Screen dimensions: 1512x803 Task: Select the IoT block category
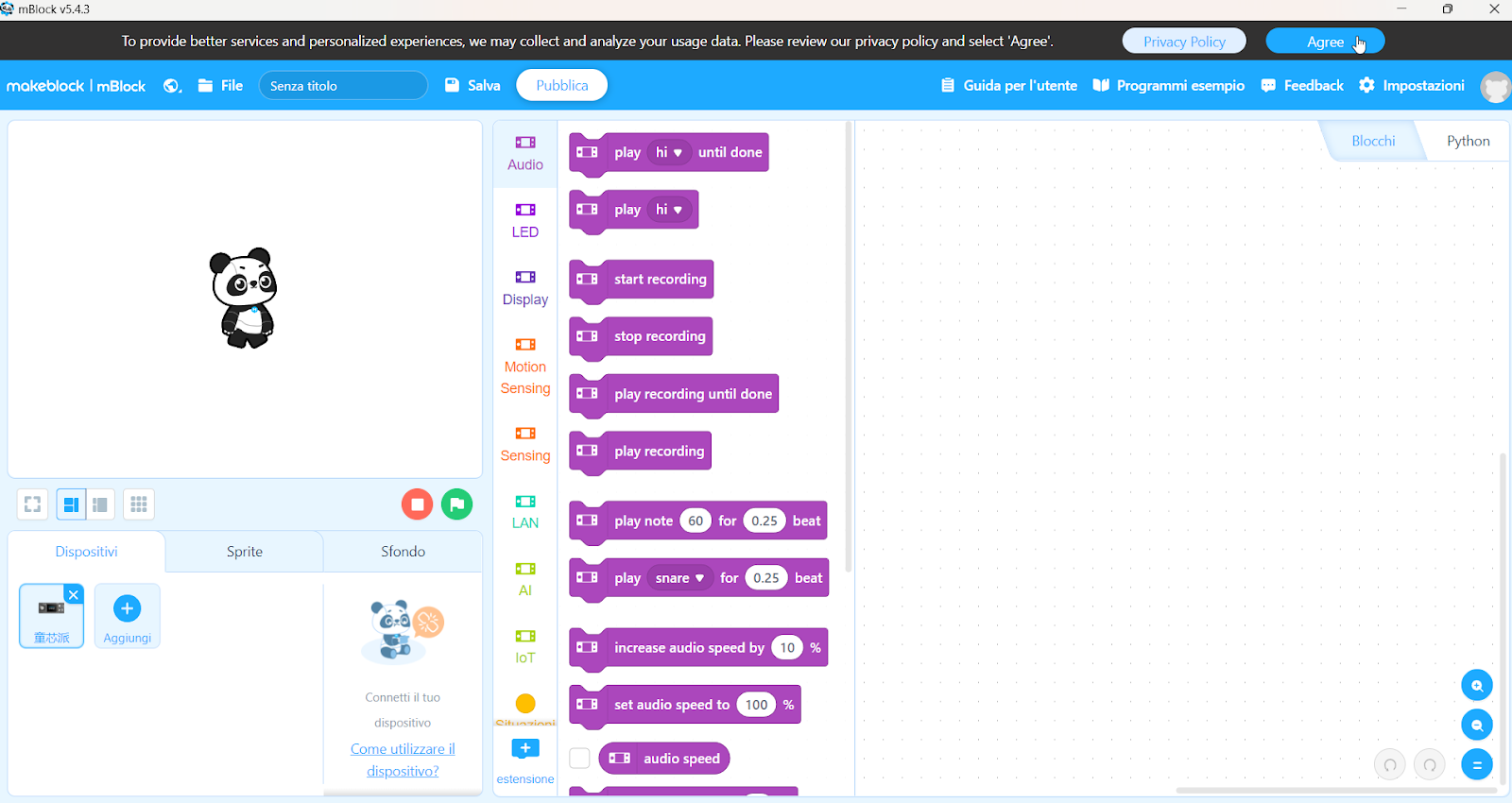525,647
